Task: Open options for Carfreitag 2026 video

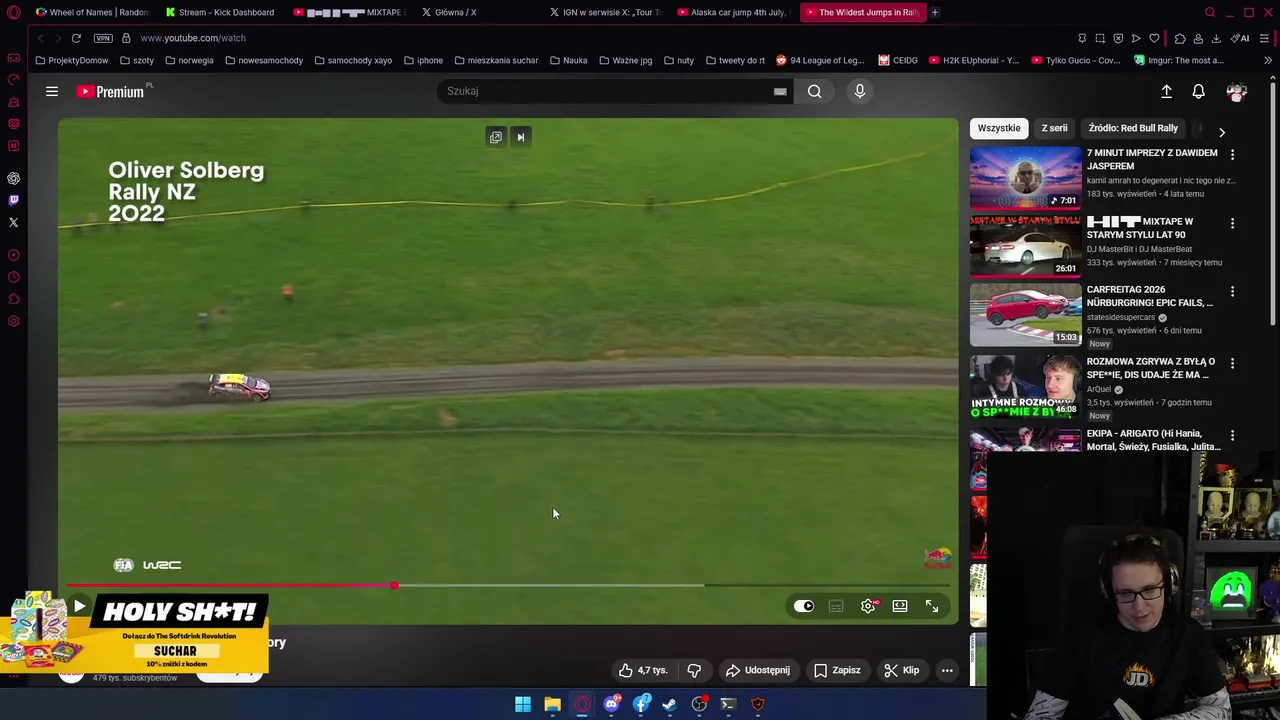Action: pyautogui.click(x=1232, y=291)
